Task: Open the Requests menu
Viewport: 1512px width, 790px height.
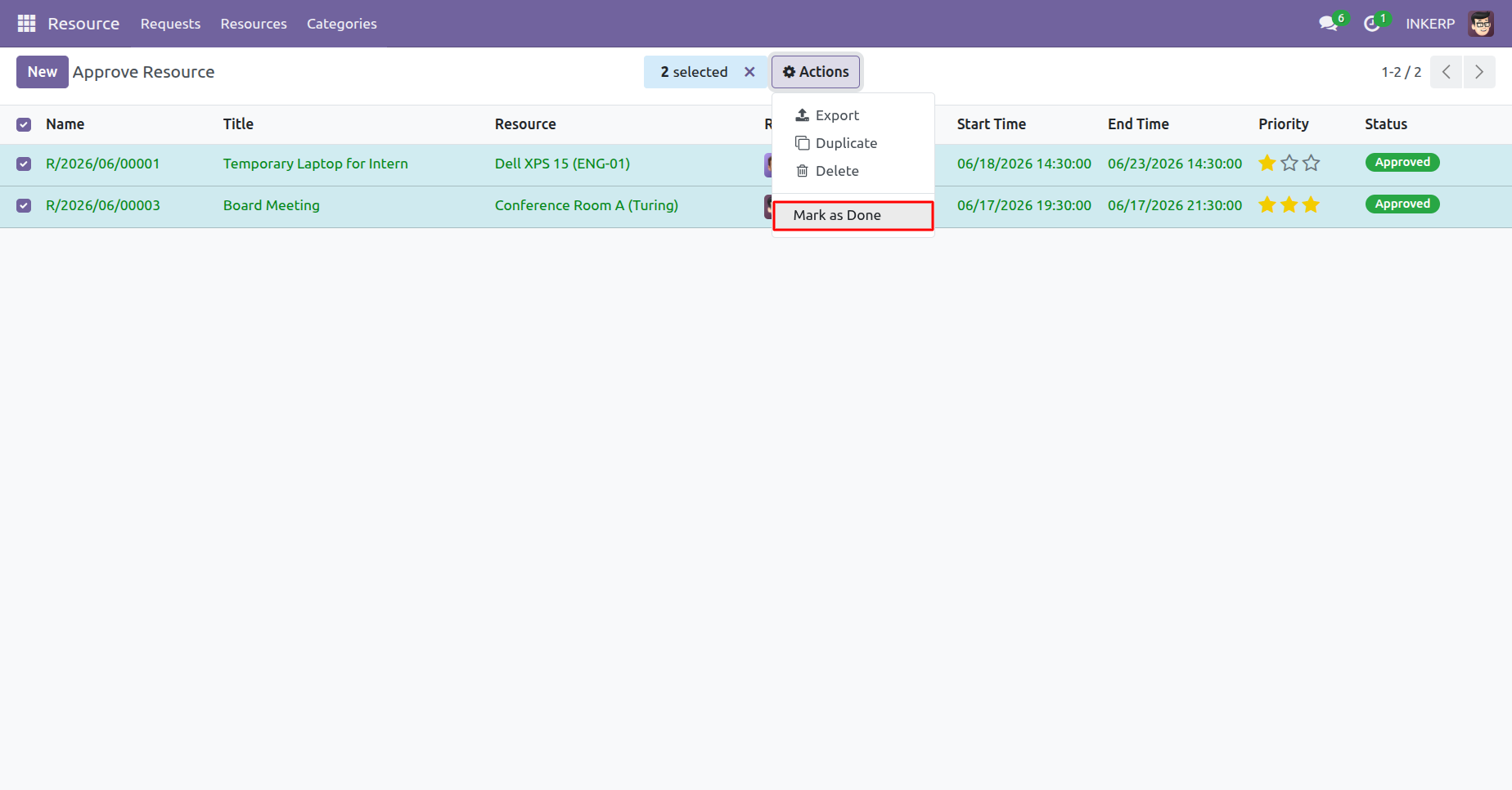Action: click(170, 24)
